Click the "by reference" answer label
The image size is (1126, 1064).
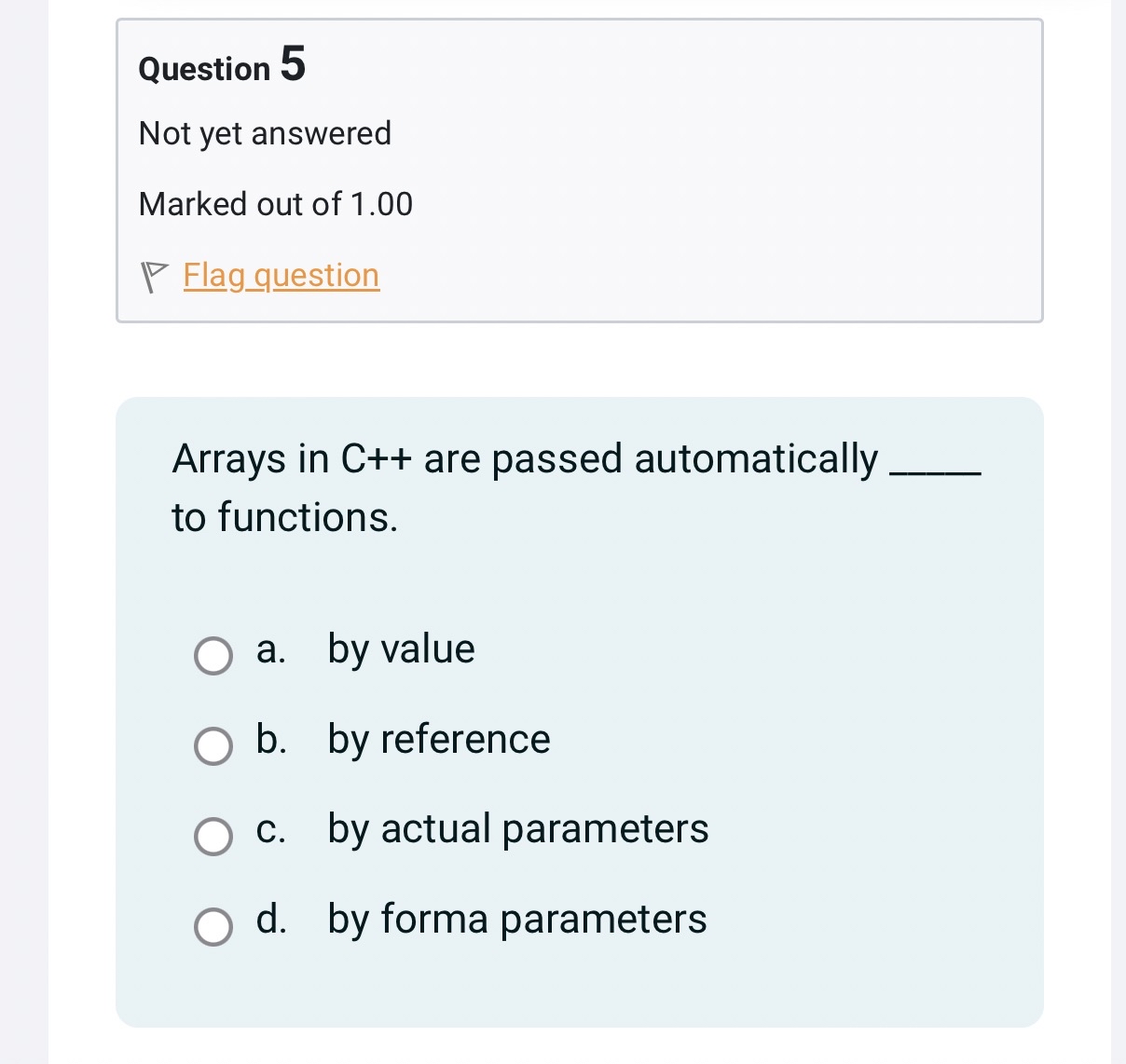click(x=439, y=740)
